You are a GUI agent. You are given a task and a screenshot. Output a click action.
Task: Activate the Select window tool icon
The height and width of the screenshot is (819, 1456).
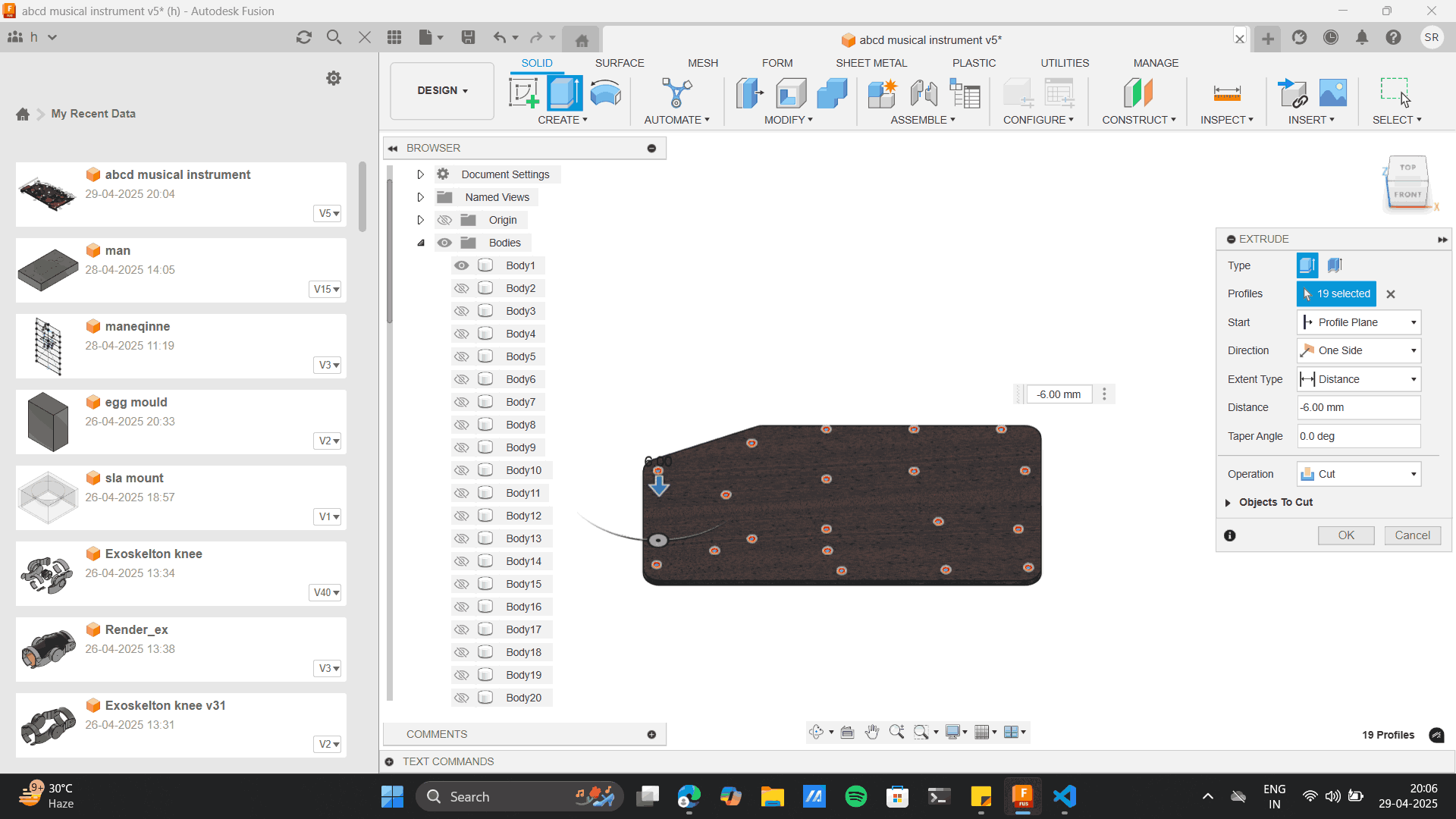coord(1396,92)
